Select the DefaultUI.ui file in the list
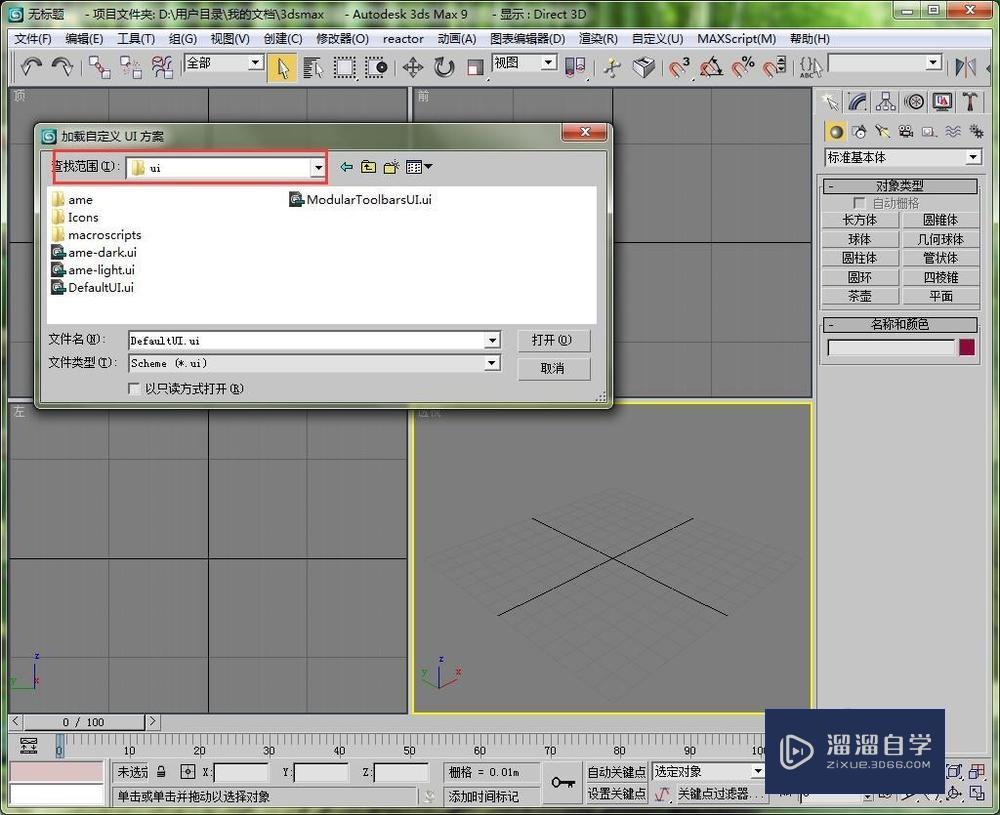 click(x=99, y=287)
